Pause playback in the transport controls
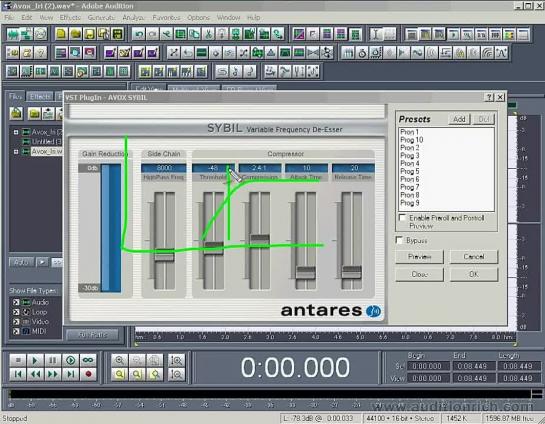This screenshot has width=545, height=424. 53,360
